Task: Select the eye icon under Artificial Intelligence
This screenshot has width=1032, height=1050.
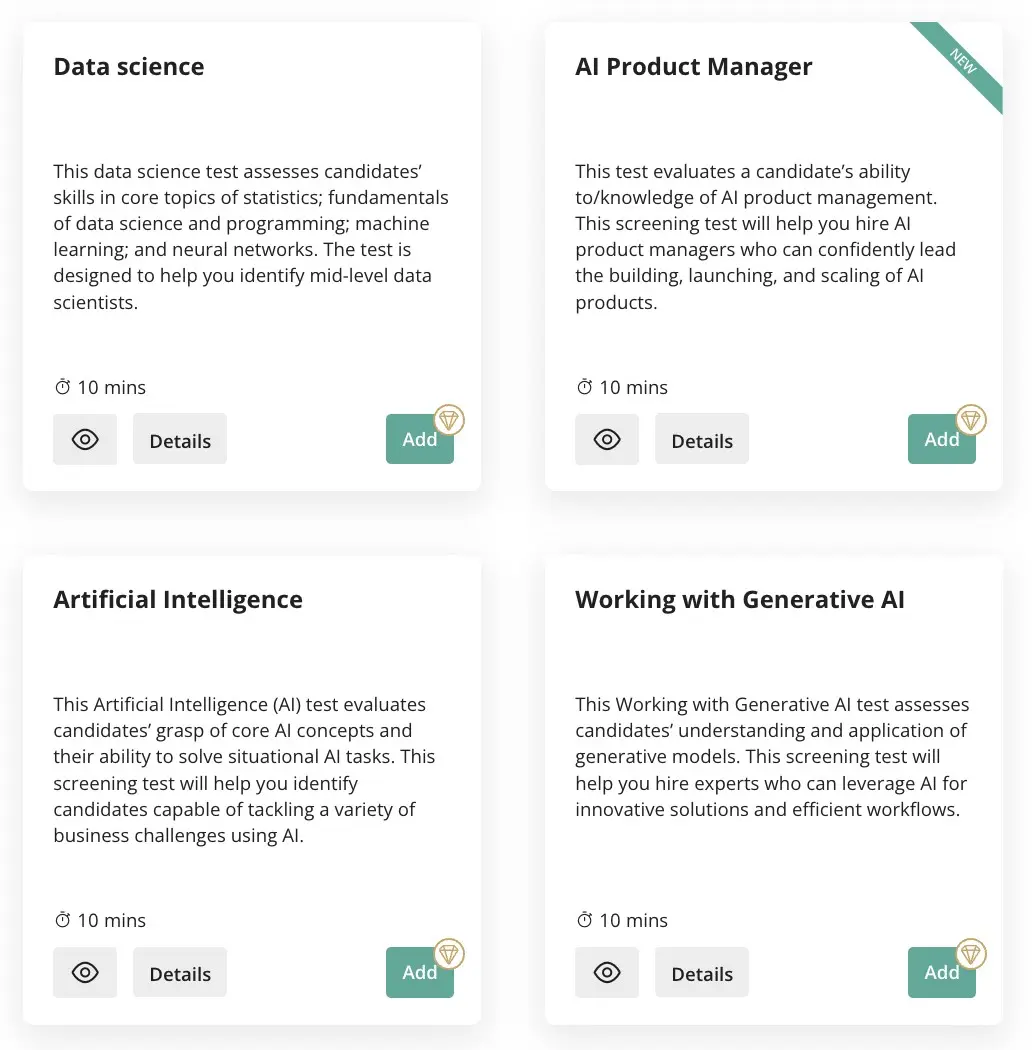Action: click(x=85, y=972)
